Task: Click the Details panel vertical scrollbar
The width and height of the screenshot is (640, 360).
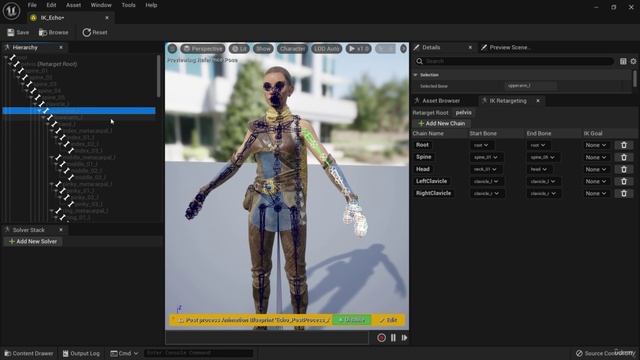Action: 635,78
